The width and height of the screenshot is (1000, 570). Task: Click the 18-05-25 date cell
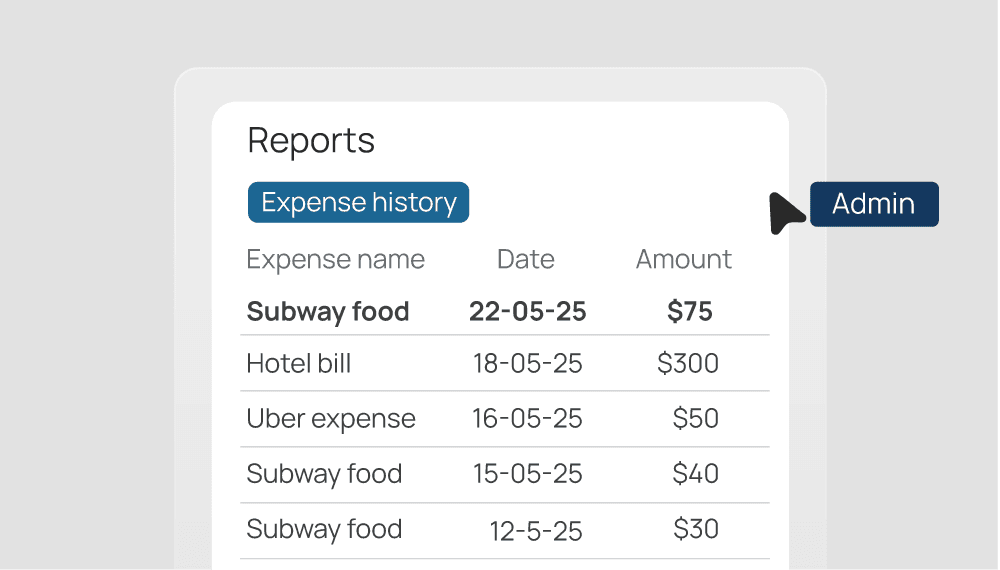point(528,364)
